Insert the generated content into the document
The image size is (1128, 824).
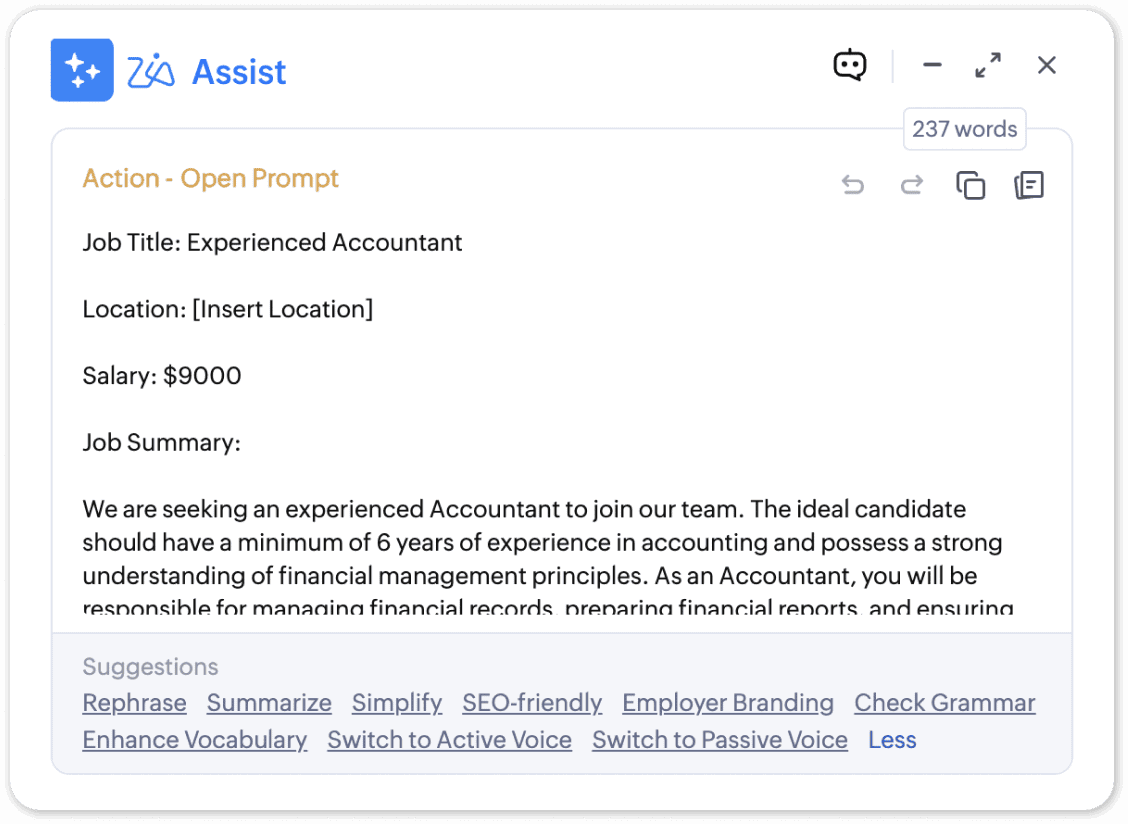[x=1028, y=185]
